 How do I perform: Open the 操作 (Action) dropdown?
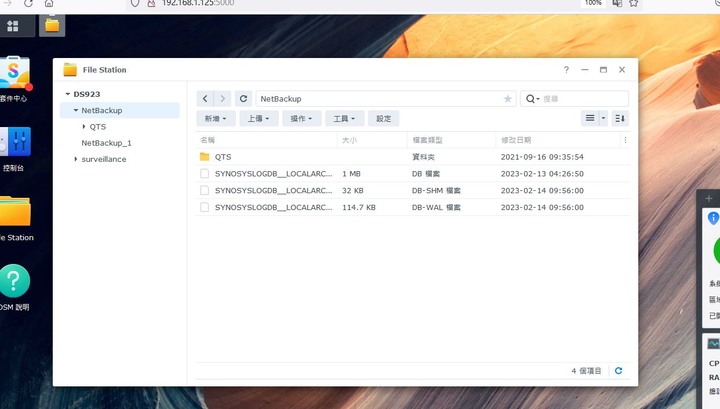[x=301, y=118]
